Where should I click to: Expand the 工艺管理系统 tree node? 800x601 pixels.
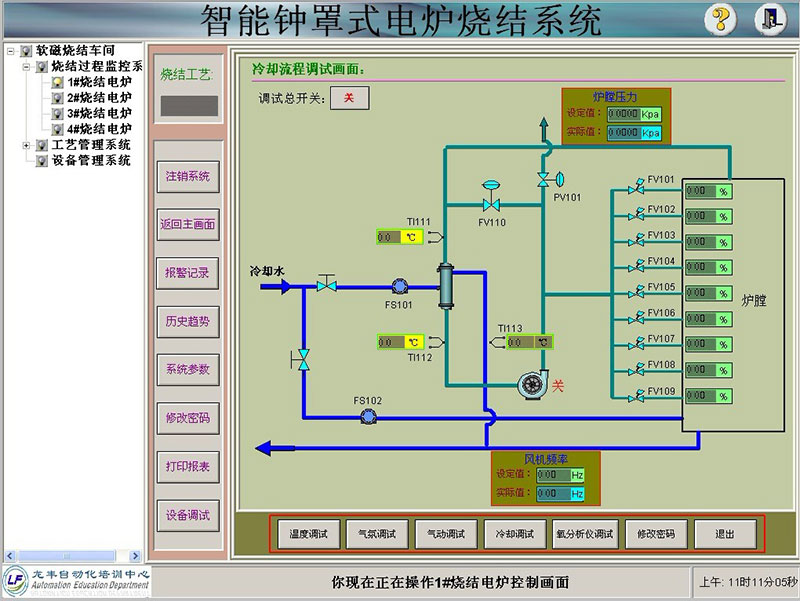(x=27, y=145)
